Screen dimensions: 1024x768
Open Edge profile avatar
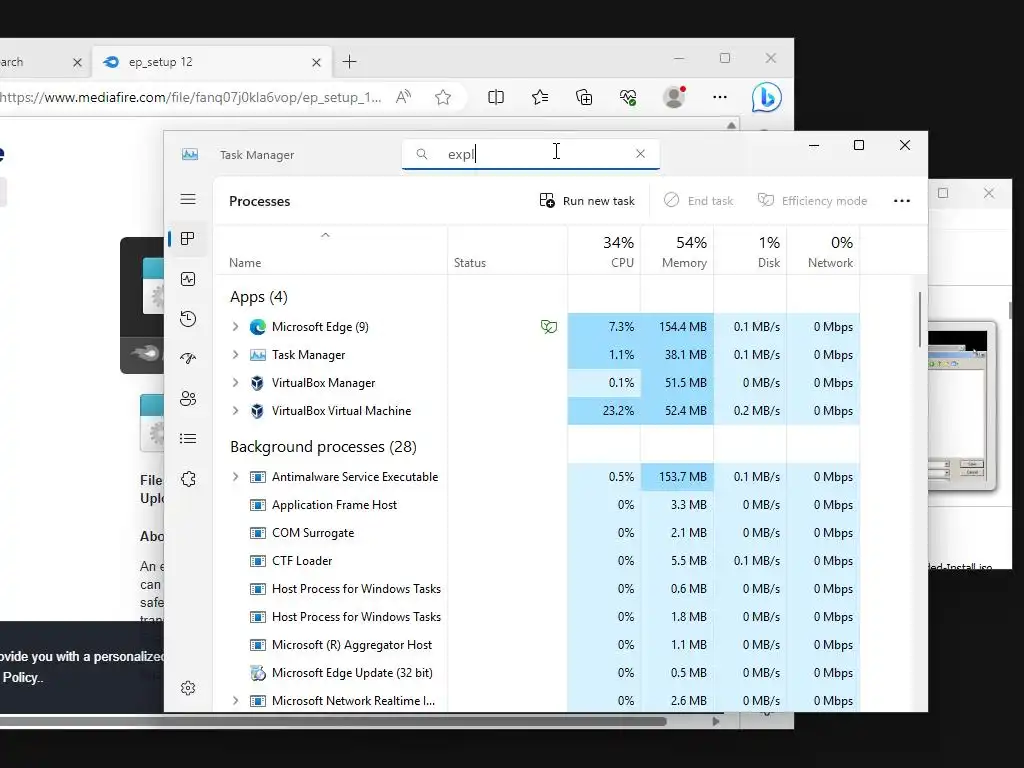pos(674,97)
